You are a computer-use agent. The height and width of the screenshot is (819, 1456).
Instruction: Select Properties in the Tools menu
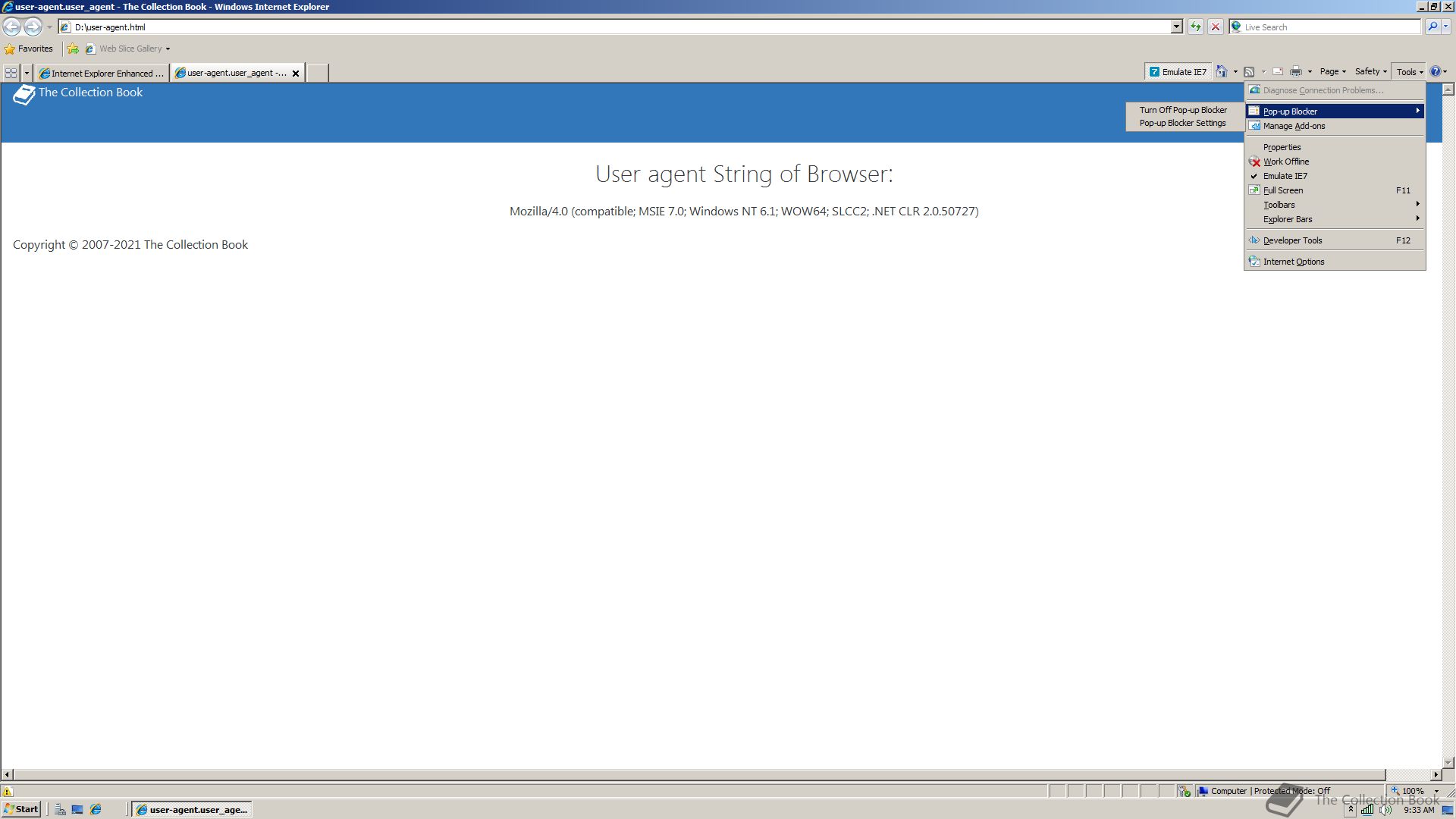point(1335,147)
